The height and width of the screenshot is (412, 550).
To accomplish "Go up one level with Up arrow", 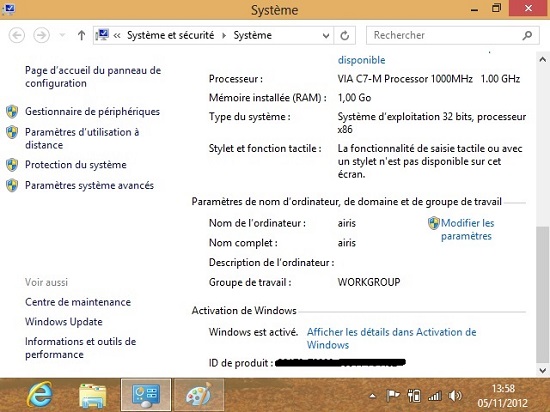I will [81, 35].
